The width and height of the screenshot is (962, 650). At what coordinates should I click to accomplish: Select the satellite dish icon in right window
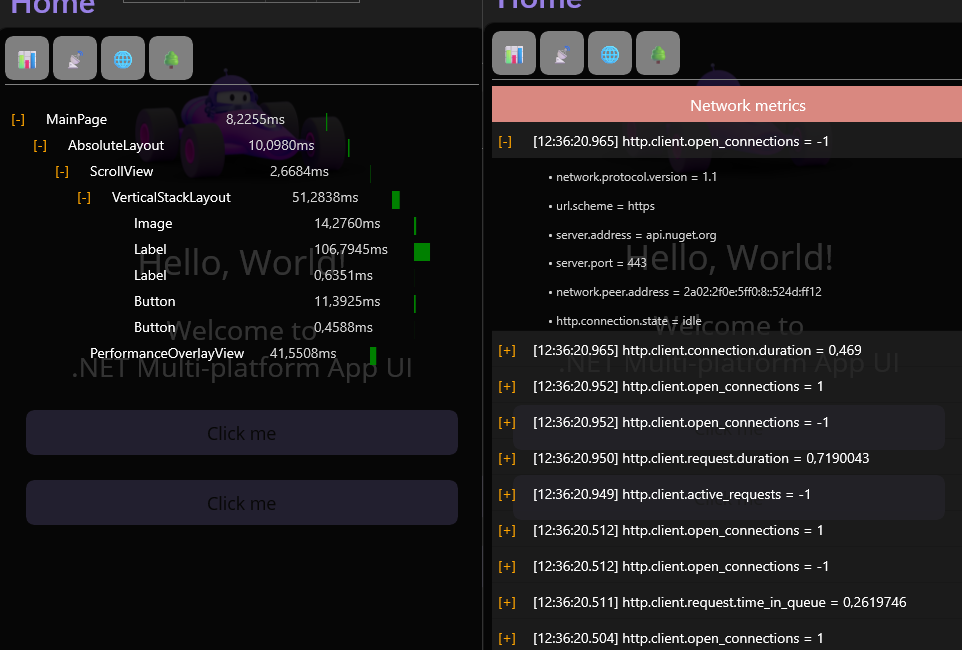click(x=562, y=53)
